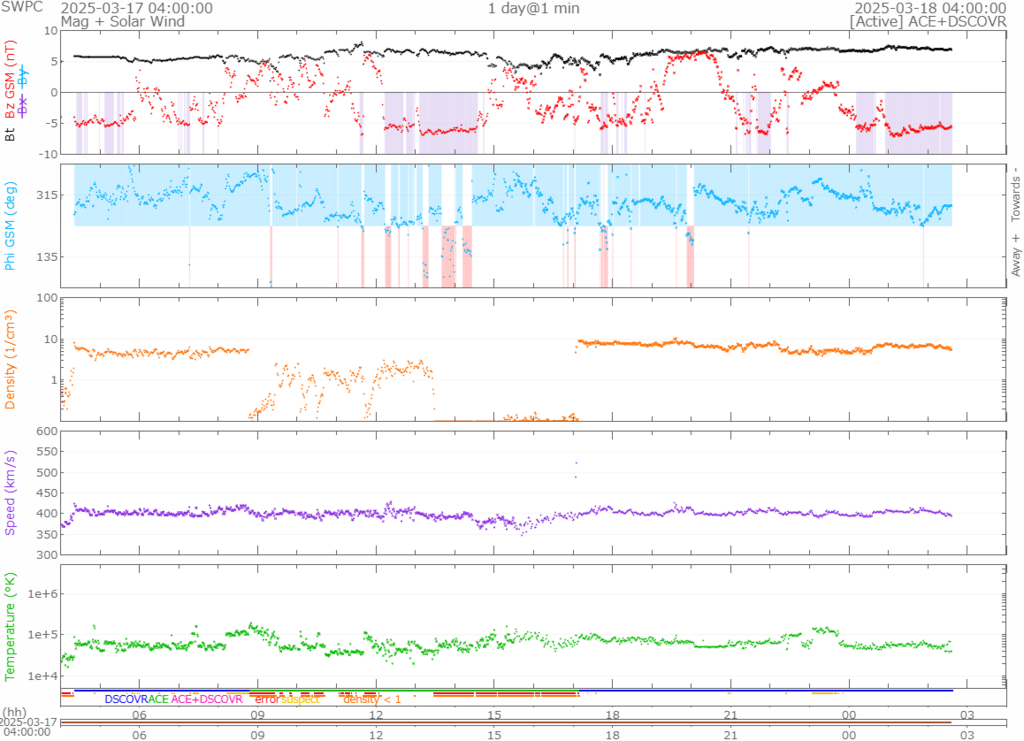Click the 'Phi GSM (deg)' axis label
Image resolution: width=1024 pixels, height=741 pixels.
pos(10,226)
